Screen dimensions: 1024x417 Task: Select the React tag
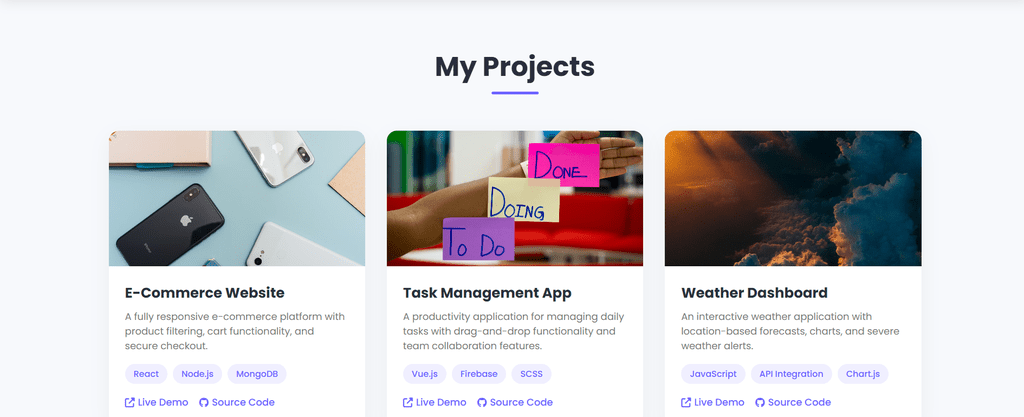click(146, 374)
